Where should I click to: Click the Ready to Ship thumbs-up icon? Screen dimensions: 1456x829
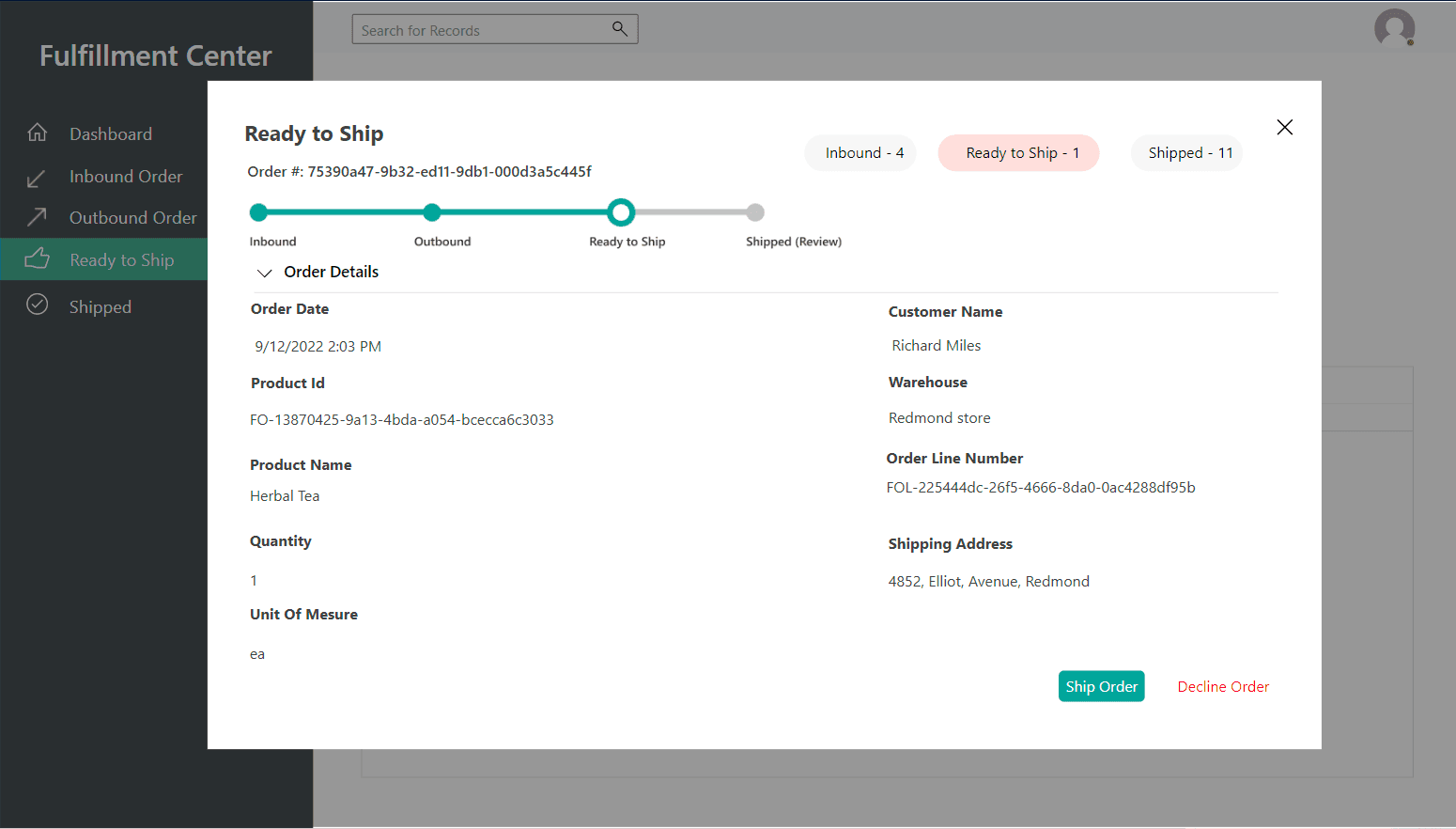click(38, 258)
